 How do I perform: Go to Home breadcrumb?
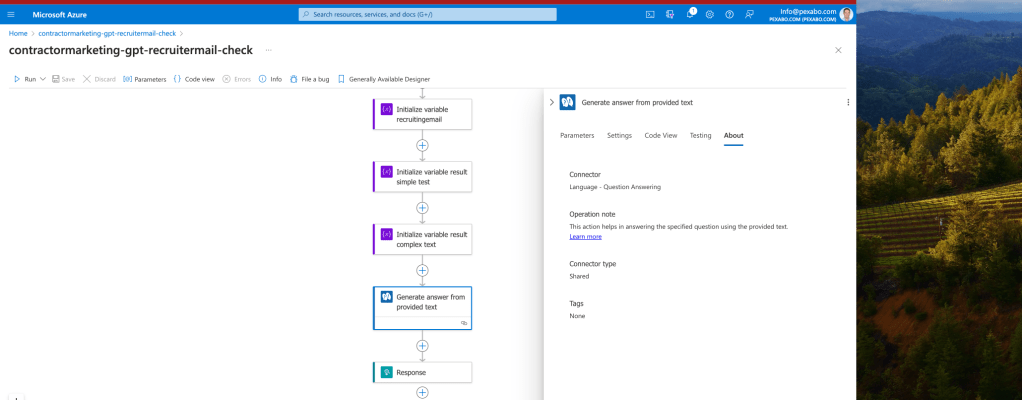click(x=18, y=33)
